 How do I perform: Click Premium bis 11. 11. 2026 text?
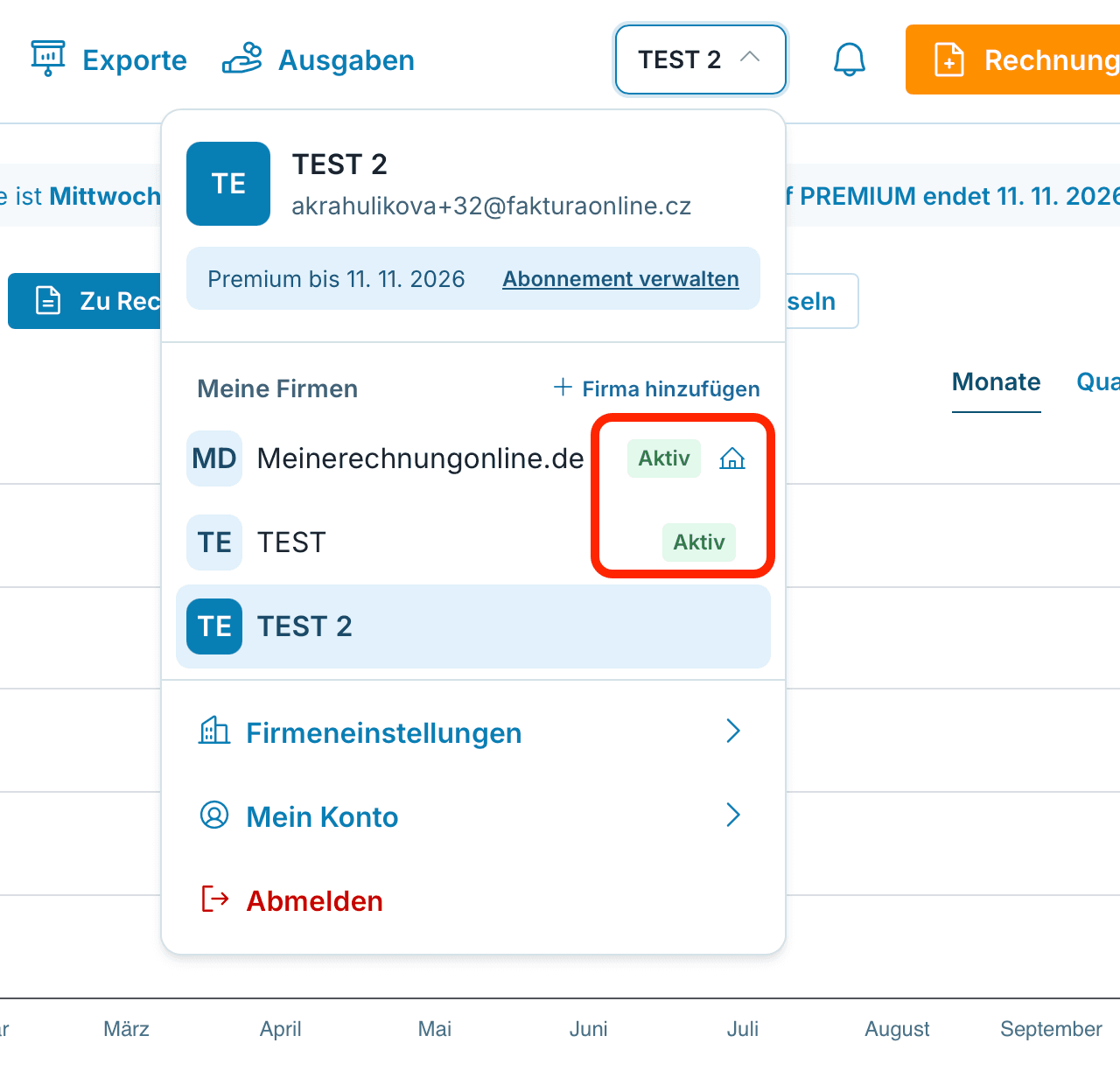click(336, 279)
